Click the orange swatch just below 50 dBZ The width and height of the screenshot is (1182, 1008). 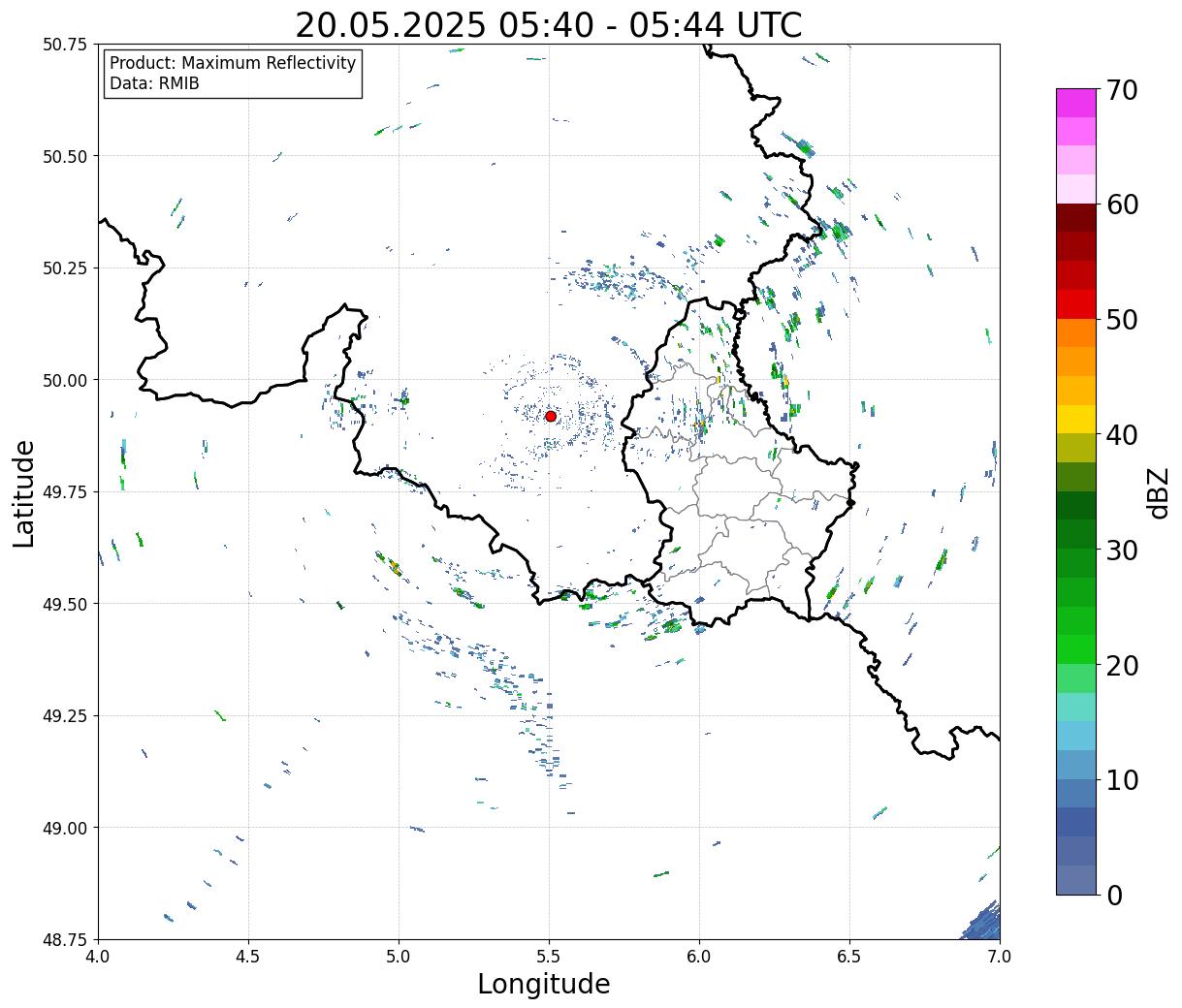click(x=1076, y=332)
